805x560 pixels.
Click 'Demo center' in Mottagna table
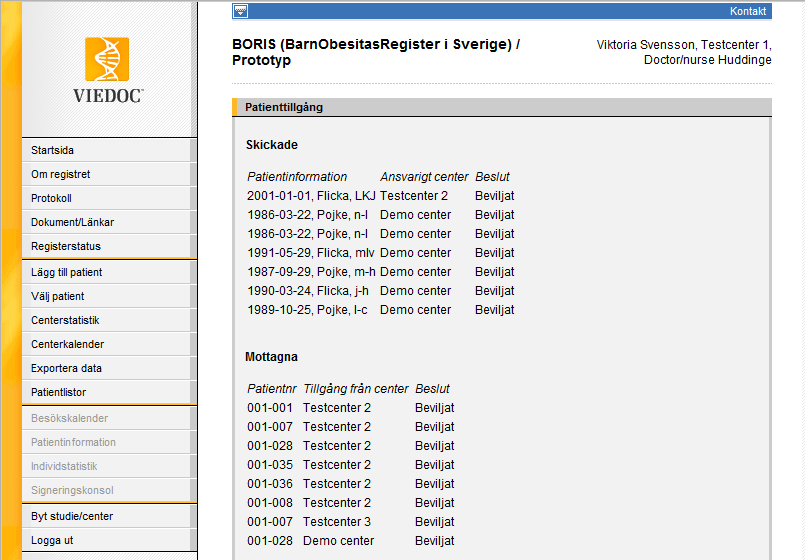coord(338,540)
